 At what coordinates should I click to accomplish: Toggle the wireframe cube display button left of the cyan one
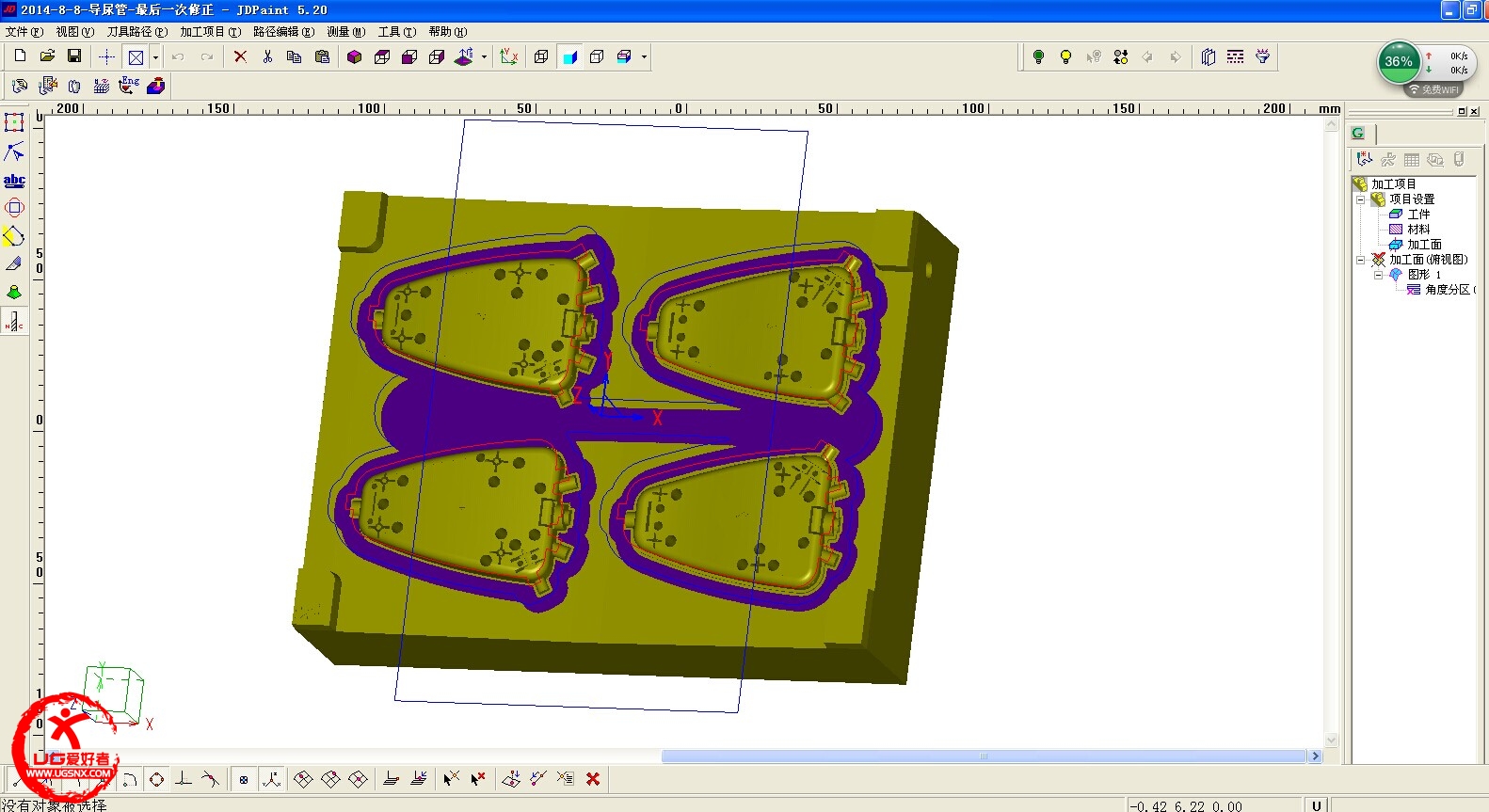pos(541,56)
